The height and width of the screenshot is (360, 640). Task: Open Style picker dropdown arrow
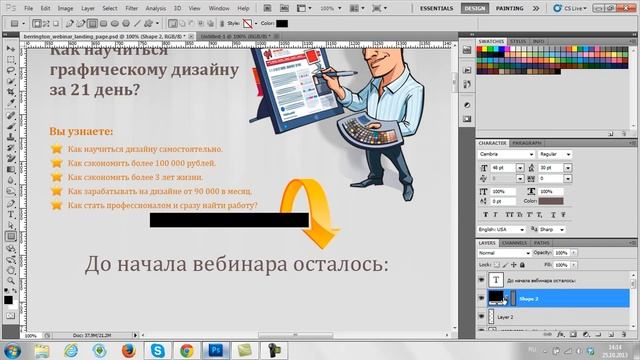pyautogui.click(x=256, y=24)
